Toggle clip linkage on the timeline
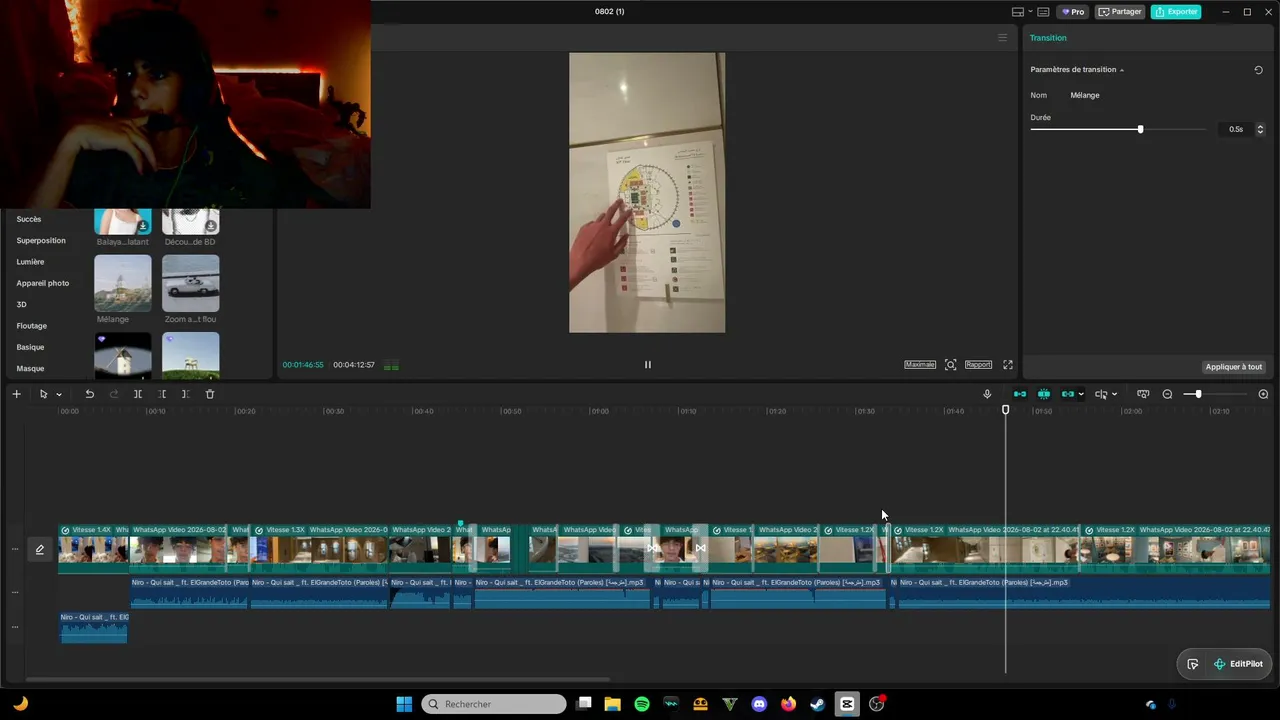1280x720 pixels. (1067, 394)
